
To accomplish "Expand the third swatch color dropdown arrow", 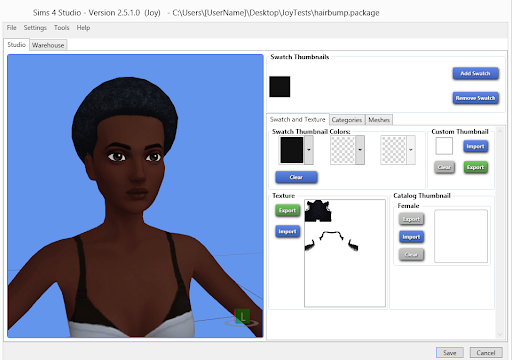I will pos(411,150).
